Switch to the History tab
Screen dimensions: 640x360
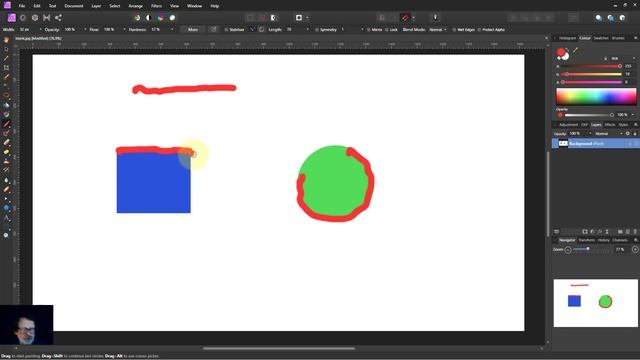(604, 240)
